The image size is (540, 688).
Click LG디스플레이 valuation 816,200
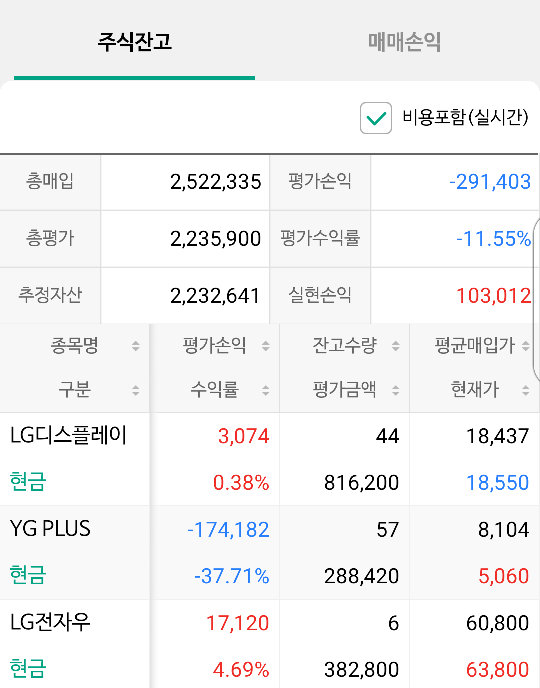(x=361, y=483)
